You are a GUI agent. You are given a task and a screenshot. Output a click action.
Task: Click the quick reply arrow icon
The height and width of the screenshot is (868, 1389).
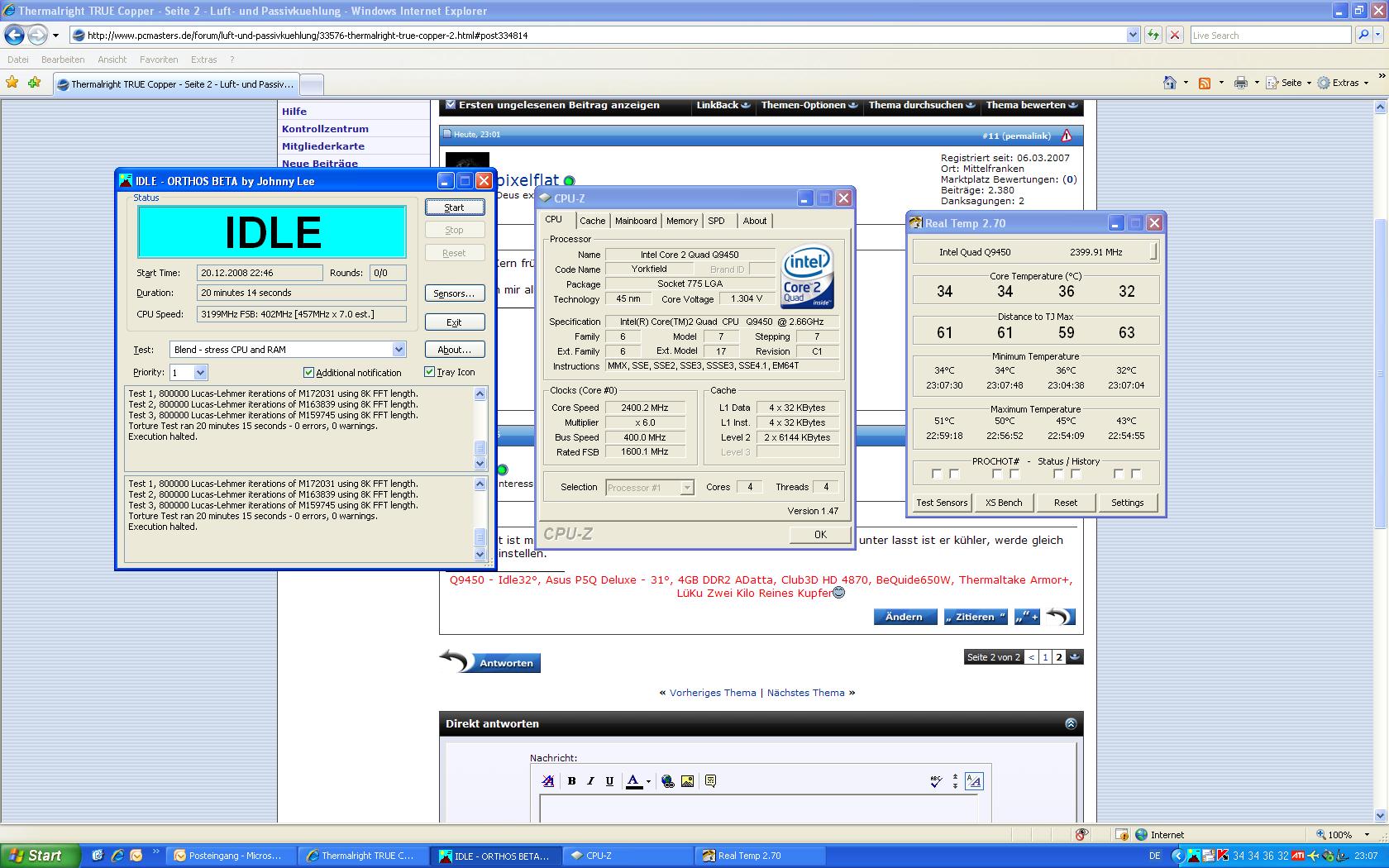point(1060,616)
